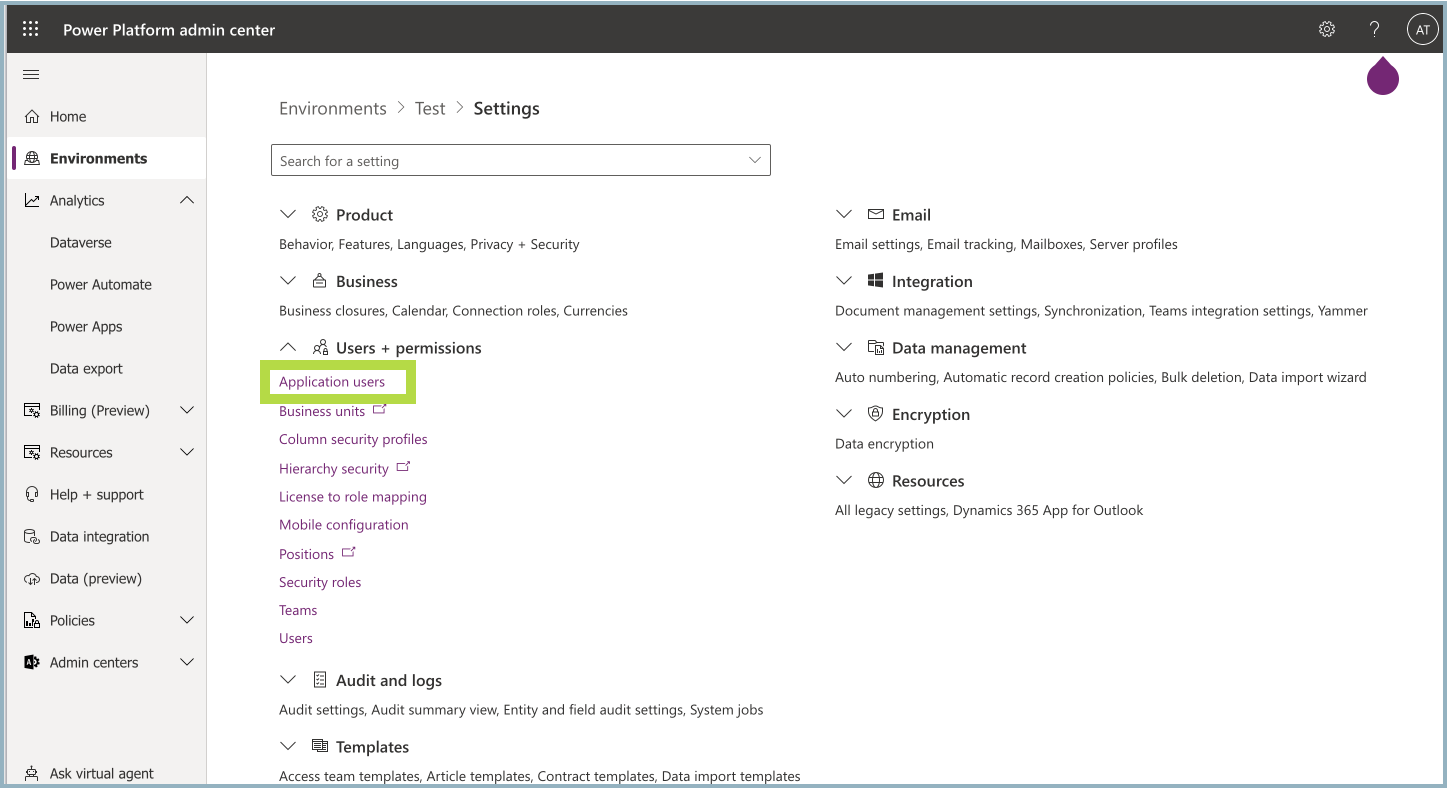
Task: Click the Home house icon
Action: click(x=32, y=117)
